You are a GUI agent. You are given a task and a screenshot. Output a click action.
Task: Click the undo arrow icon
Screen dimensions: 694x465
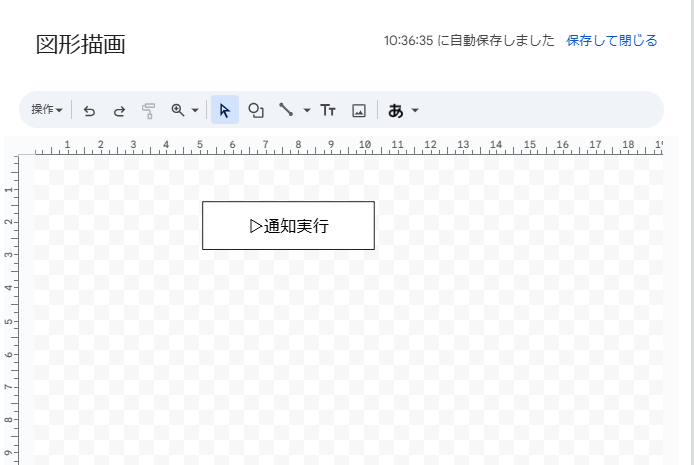[89, 111]
